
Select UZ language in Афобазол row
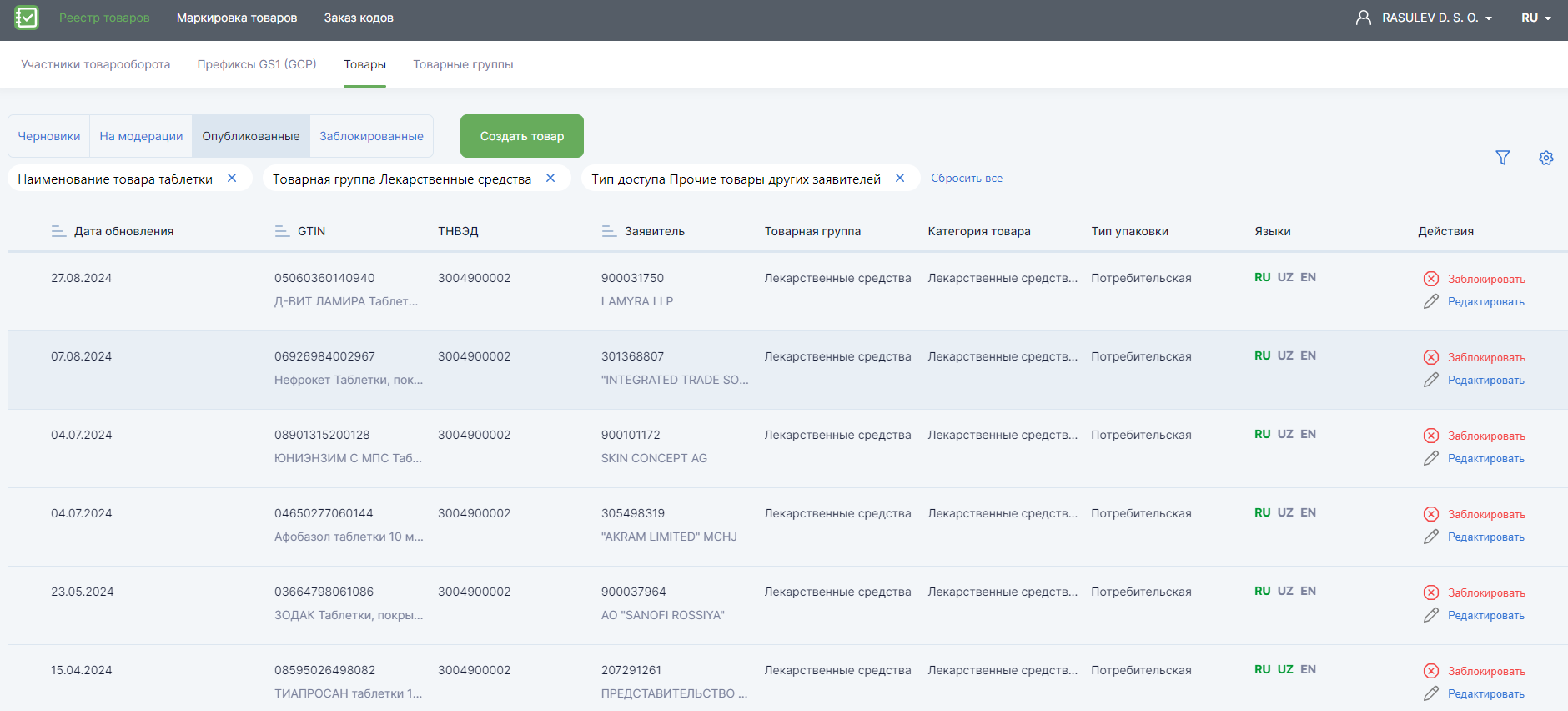1285,512
